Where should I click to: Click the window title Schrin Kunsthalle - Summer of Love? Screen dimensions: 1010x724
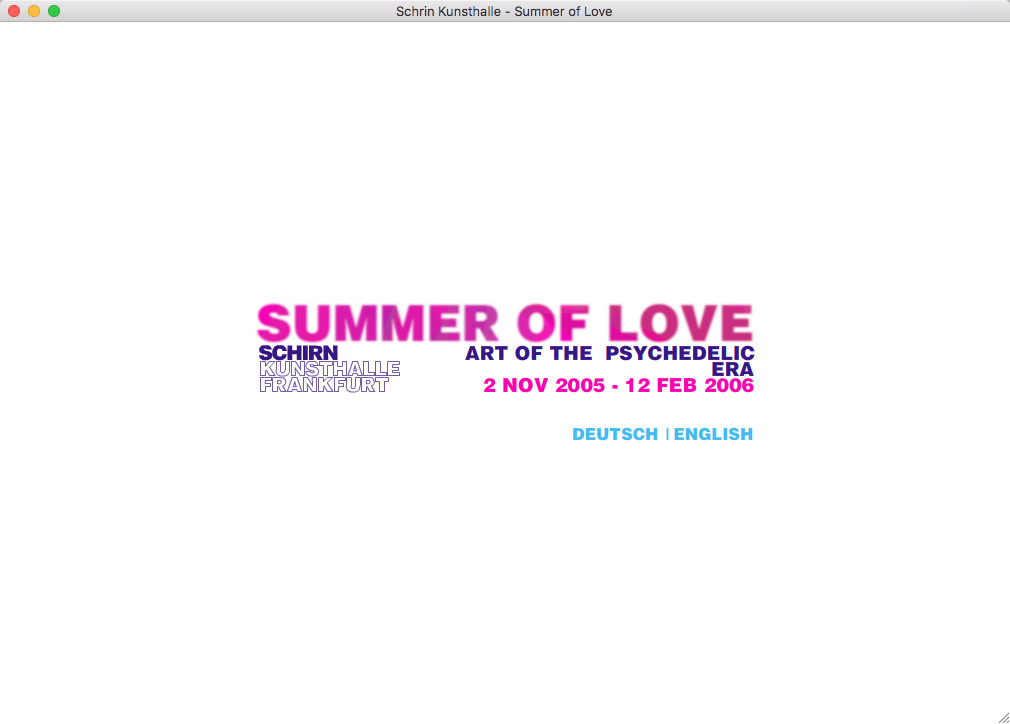504,11
